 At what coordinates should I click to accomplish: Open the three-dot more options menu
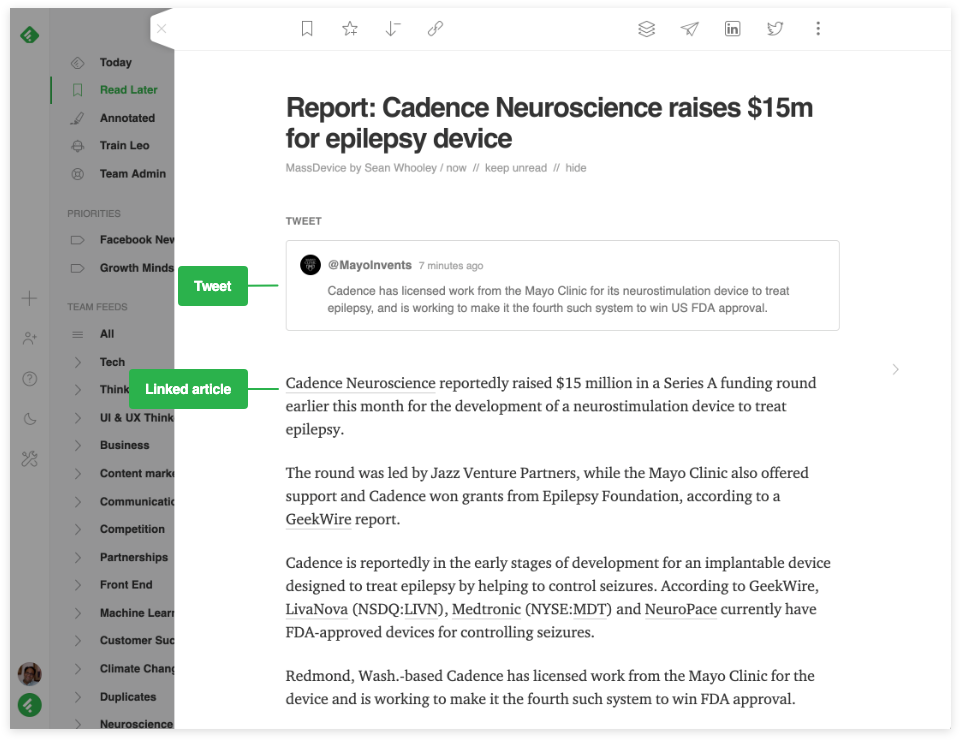818,28
